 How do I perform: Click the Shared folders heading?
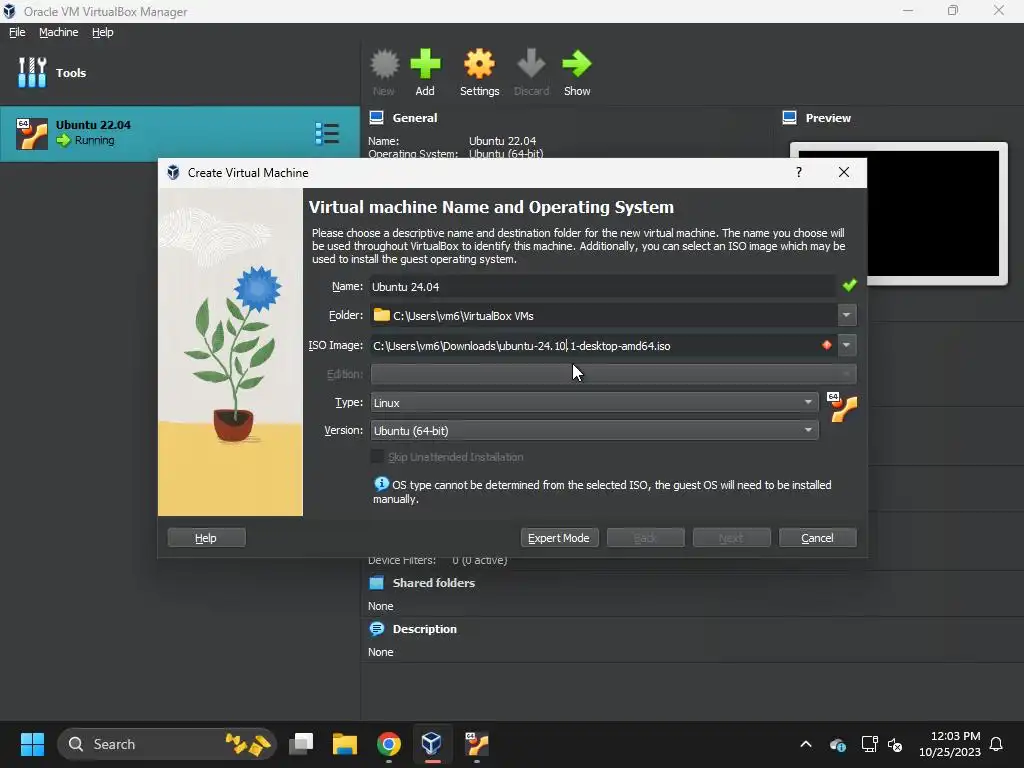(434, 583)
